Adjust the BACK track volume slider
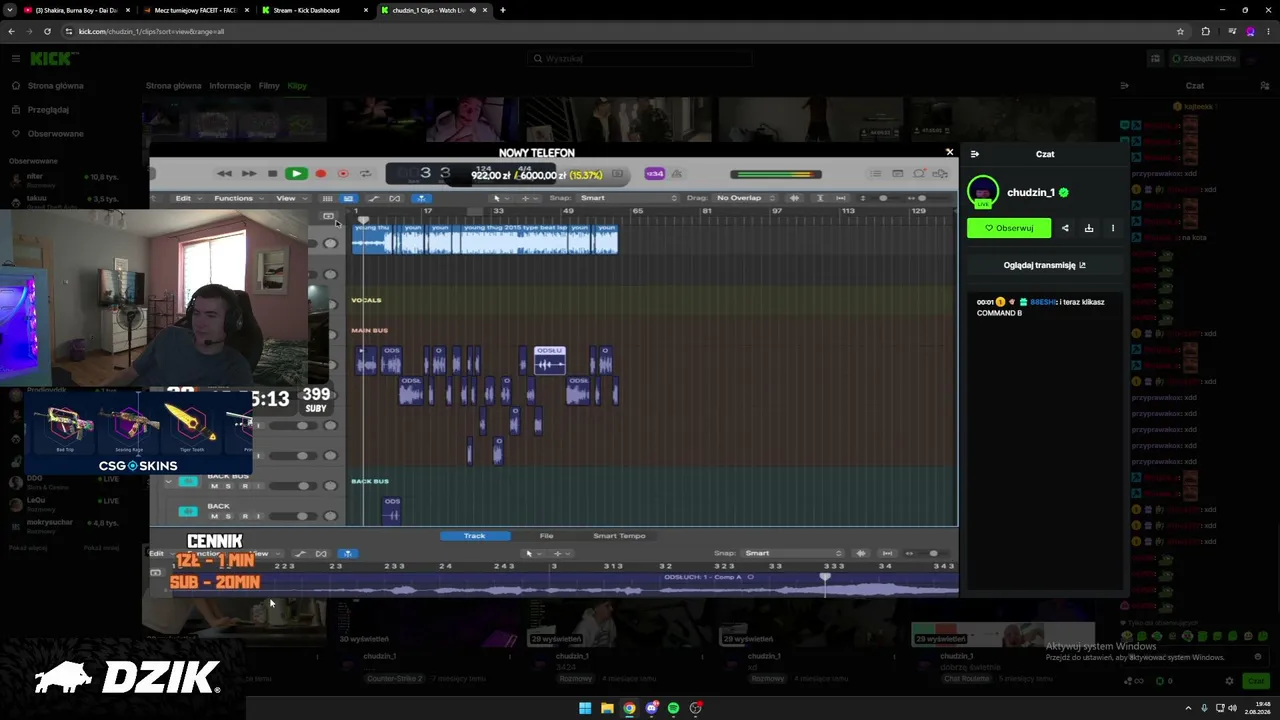 tap(291, 516)
